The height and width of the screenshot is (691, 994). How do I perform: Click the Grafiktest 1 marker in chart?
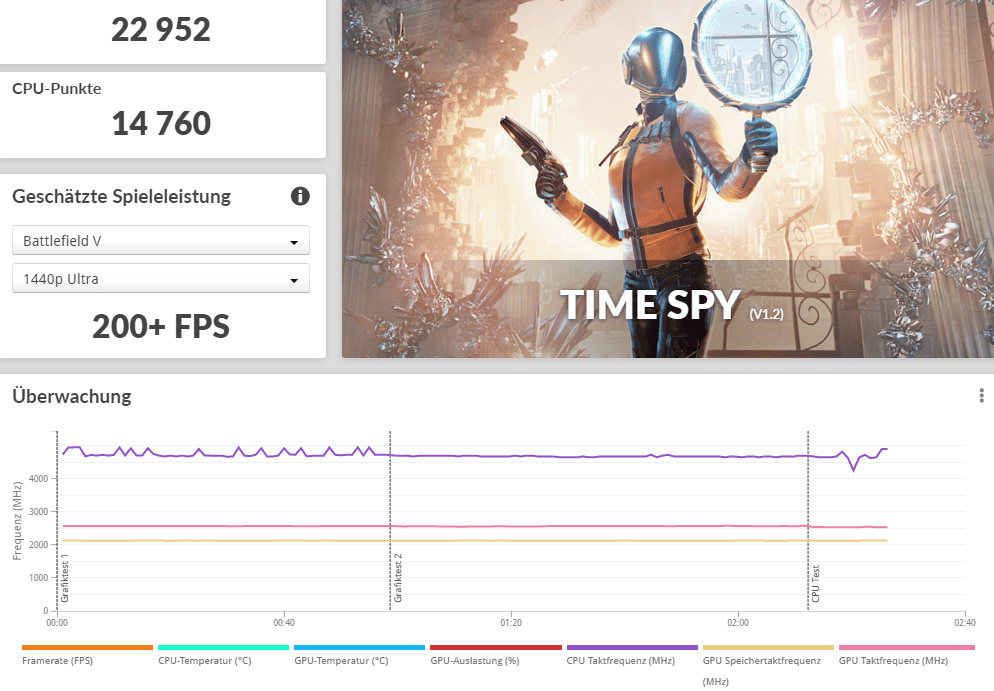tap(65, 578)
